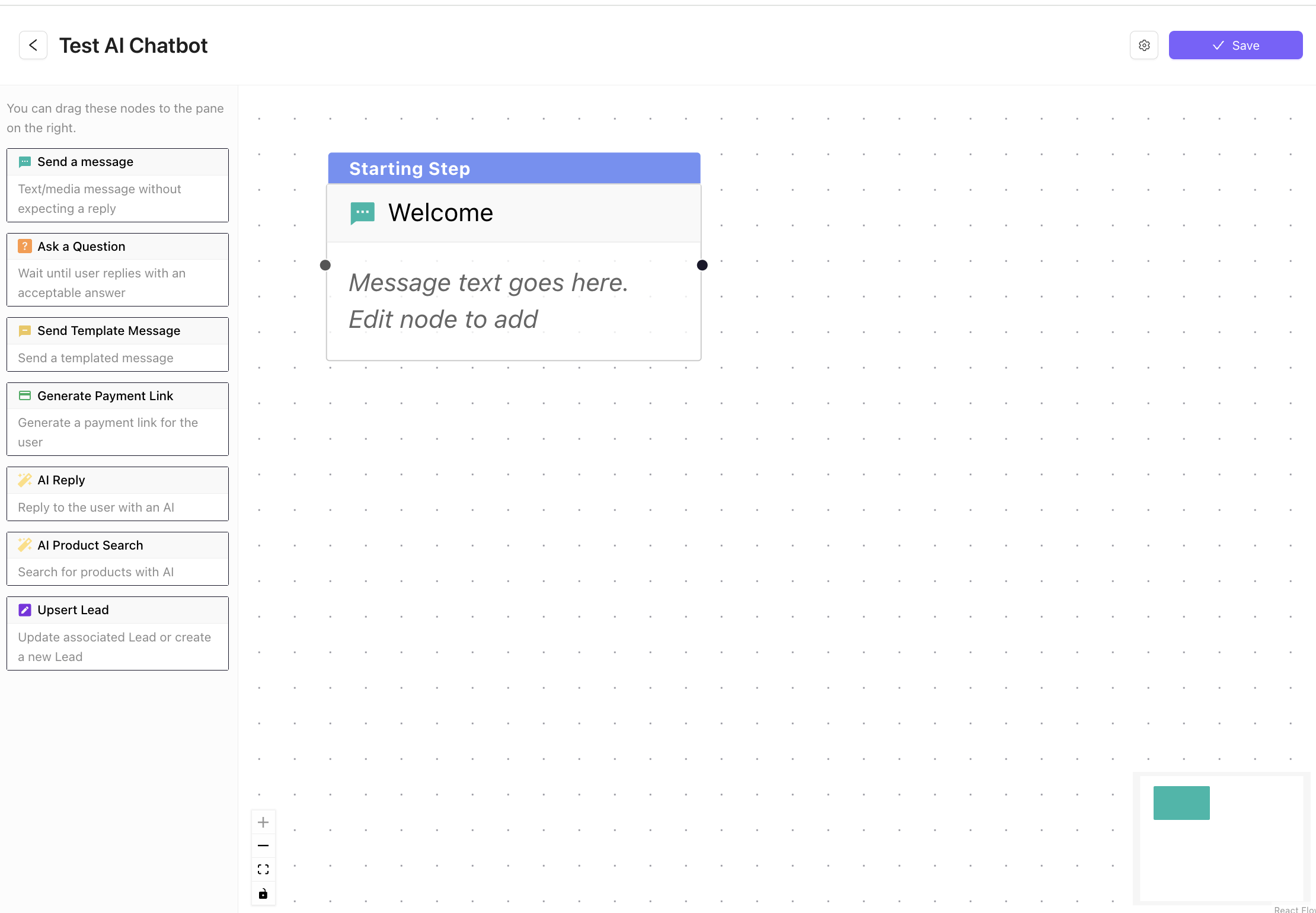Click the left connection handle of Welcome node
1316x913 pixels.
tap(325, 265)
